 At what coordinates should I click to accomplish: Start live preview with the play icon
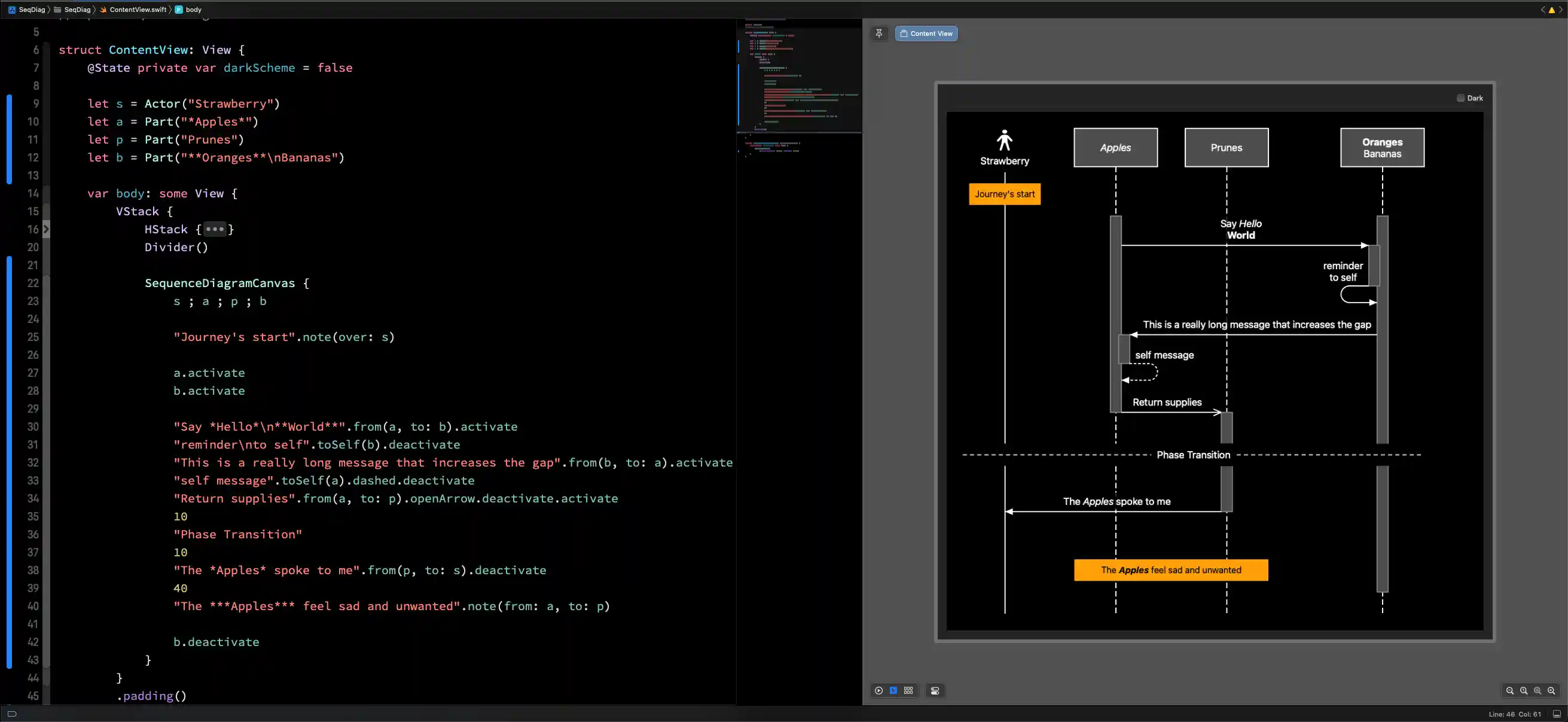click(x=878, y=691)
